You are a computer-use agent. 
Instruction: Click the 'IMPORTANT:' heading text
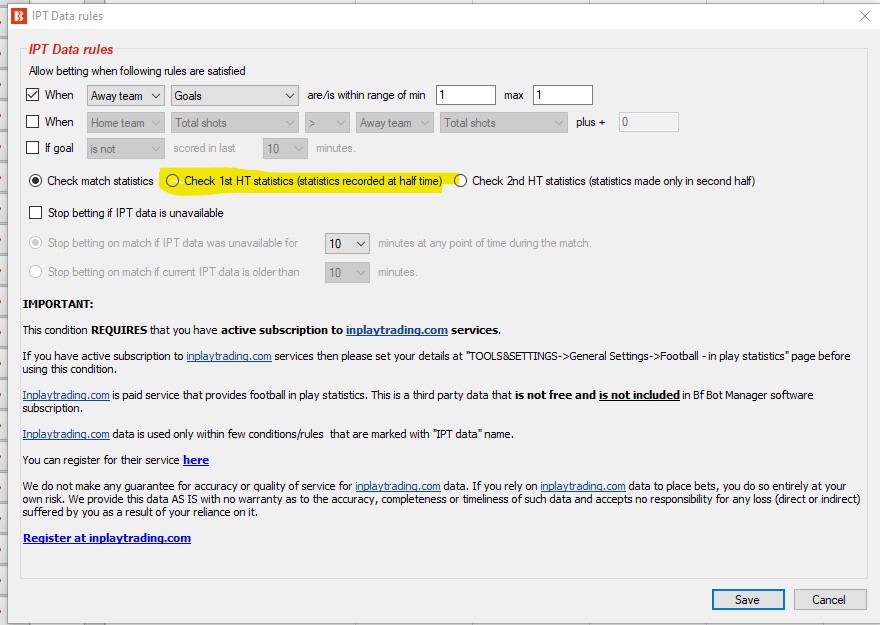coord(58,304)
